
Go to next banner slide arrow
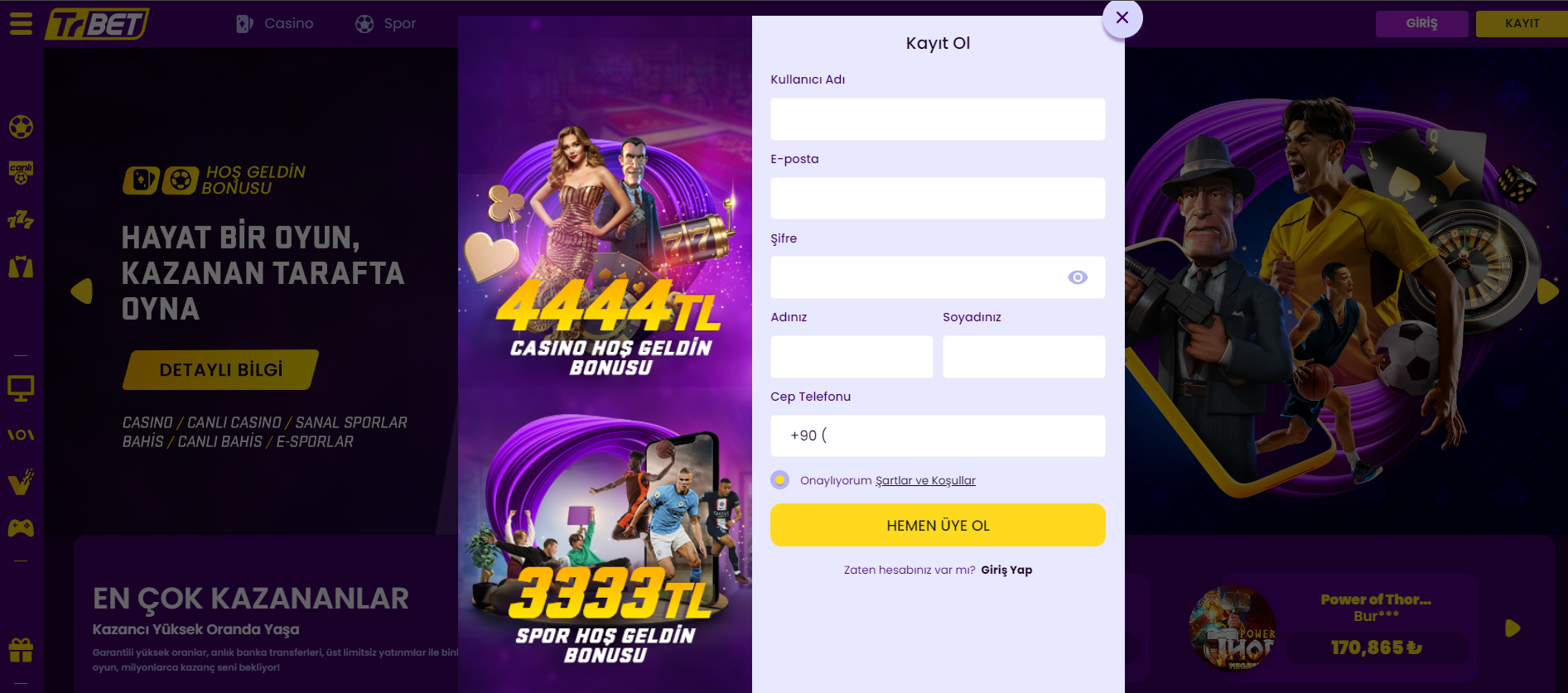point(1547,291)
